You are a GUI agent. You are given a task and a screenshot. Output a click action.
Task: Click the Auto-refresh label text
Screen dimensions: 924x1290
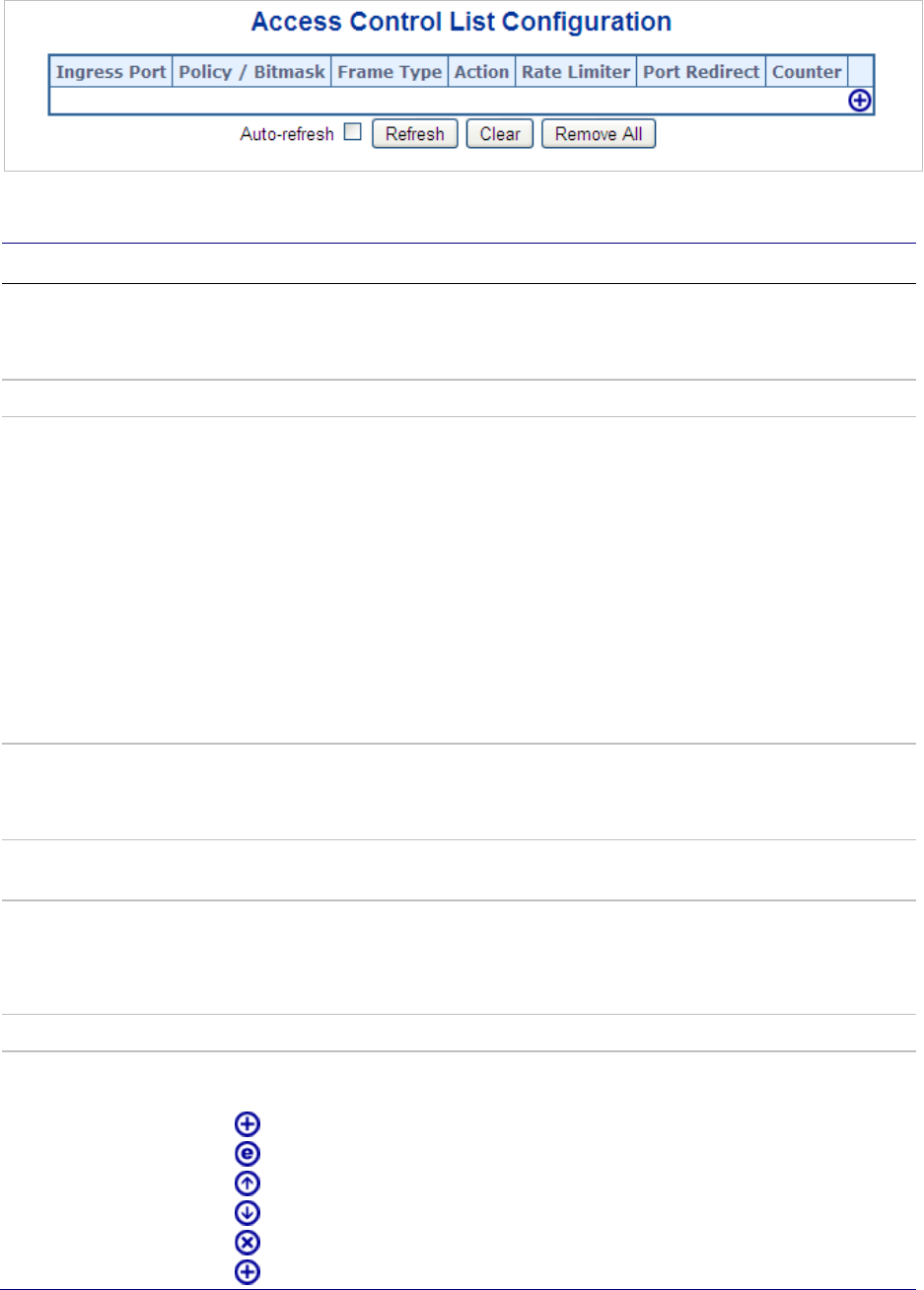coord(287,134)
